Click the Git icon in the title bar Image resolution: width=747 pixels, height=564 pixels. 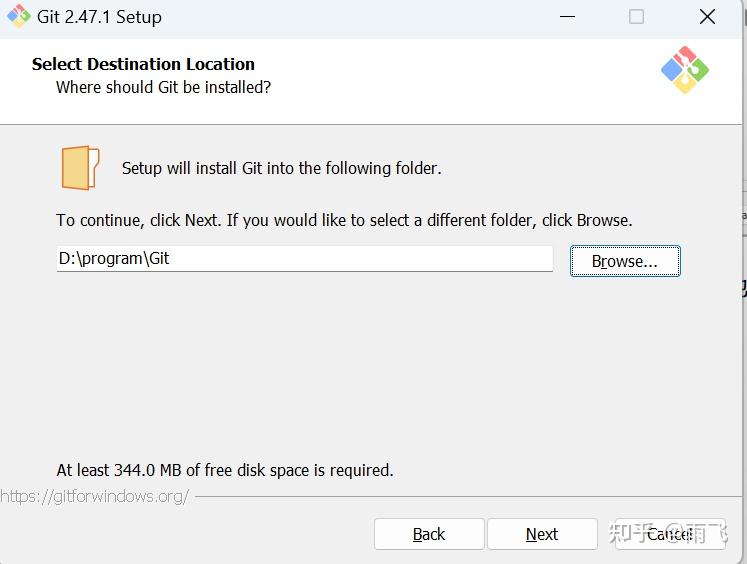click(x=19, y=17)
